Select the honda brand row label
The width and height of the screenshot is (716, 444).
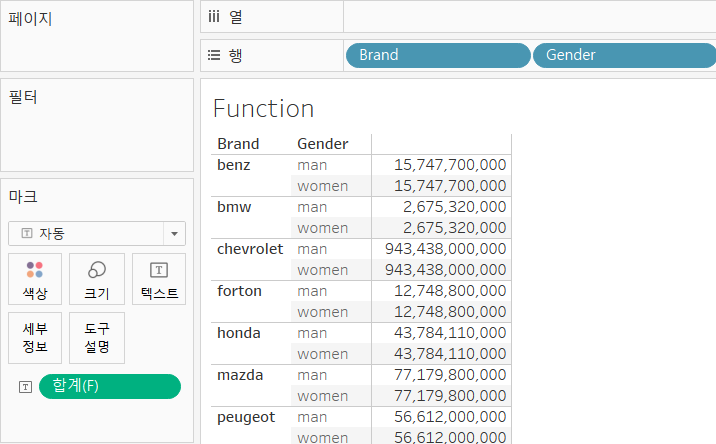pyautogui.click(x=238, y=333)
